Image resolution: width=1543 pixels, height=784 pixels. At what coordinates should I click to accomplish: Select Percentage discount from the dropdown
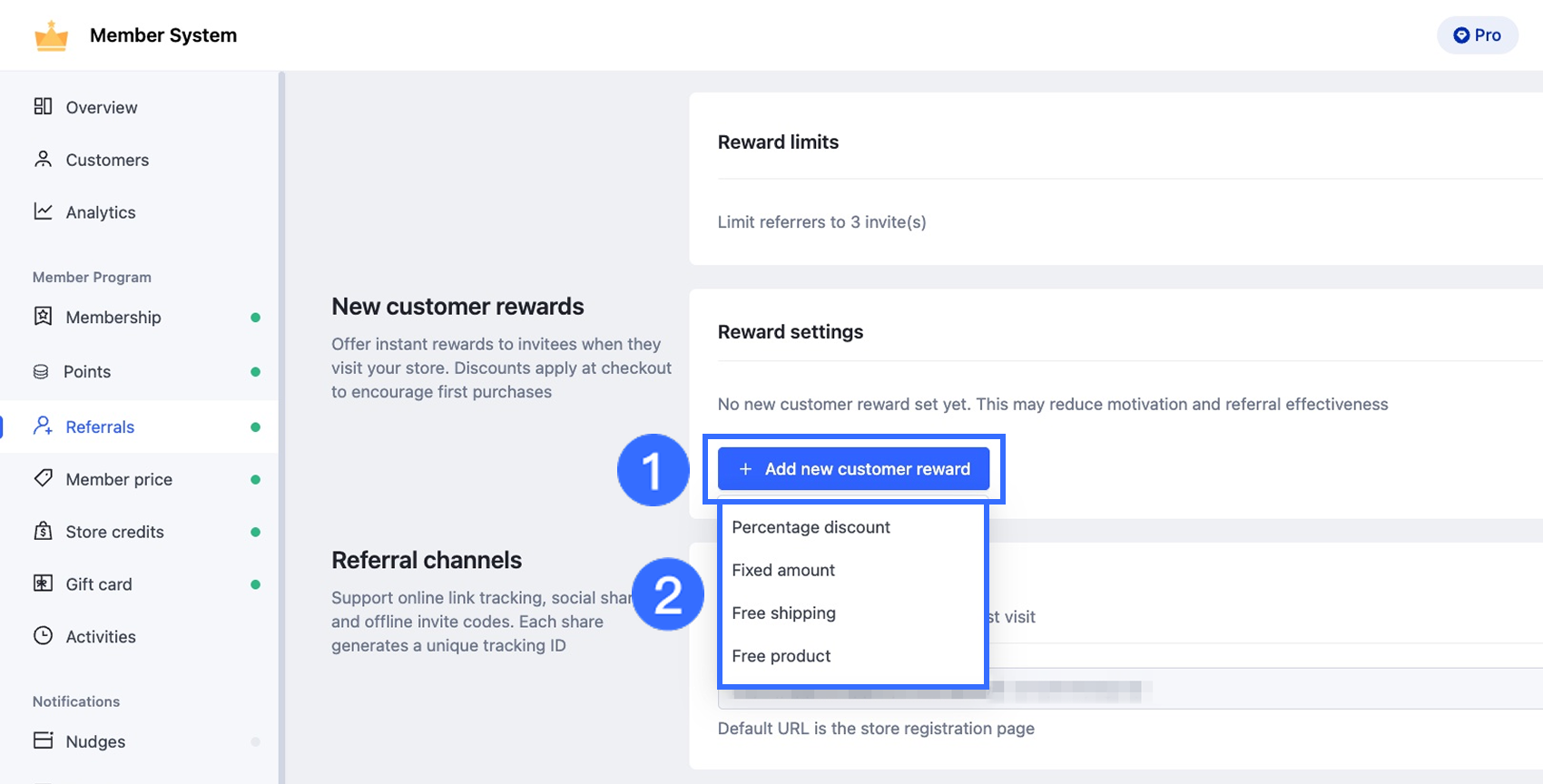point(811,527)
